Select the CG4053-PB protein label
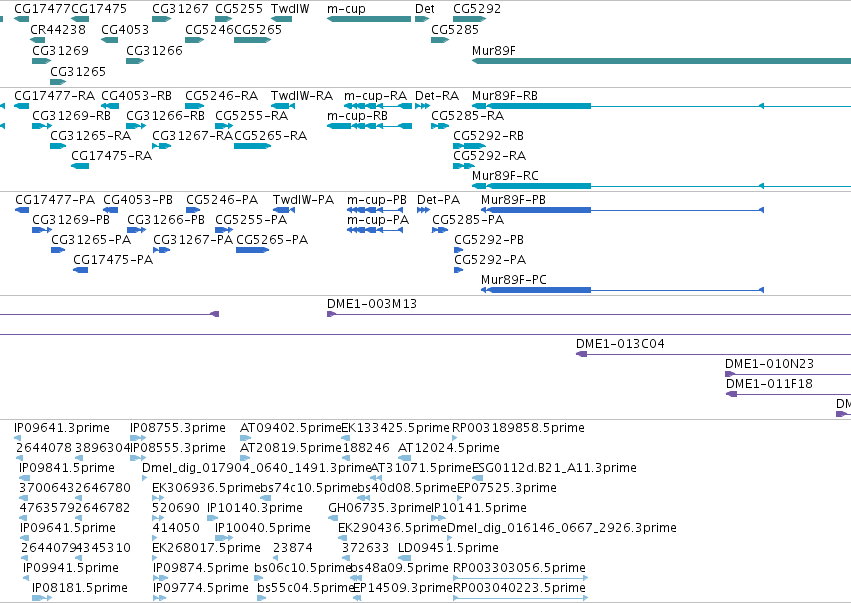 coord(138,200)
